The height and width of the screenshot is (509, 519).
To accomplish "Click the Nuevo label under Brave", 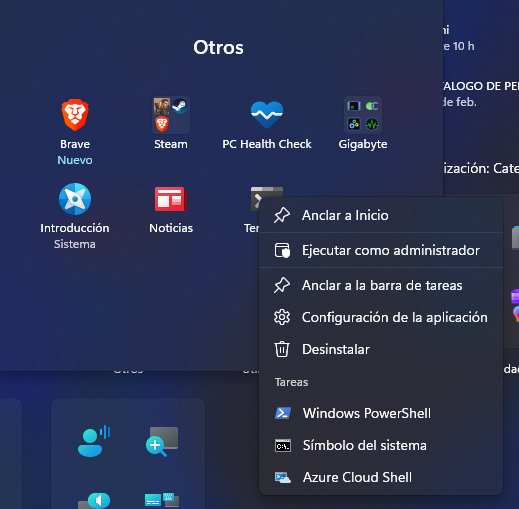I will point(75,160).
